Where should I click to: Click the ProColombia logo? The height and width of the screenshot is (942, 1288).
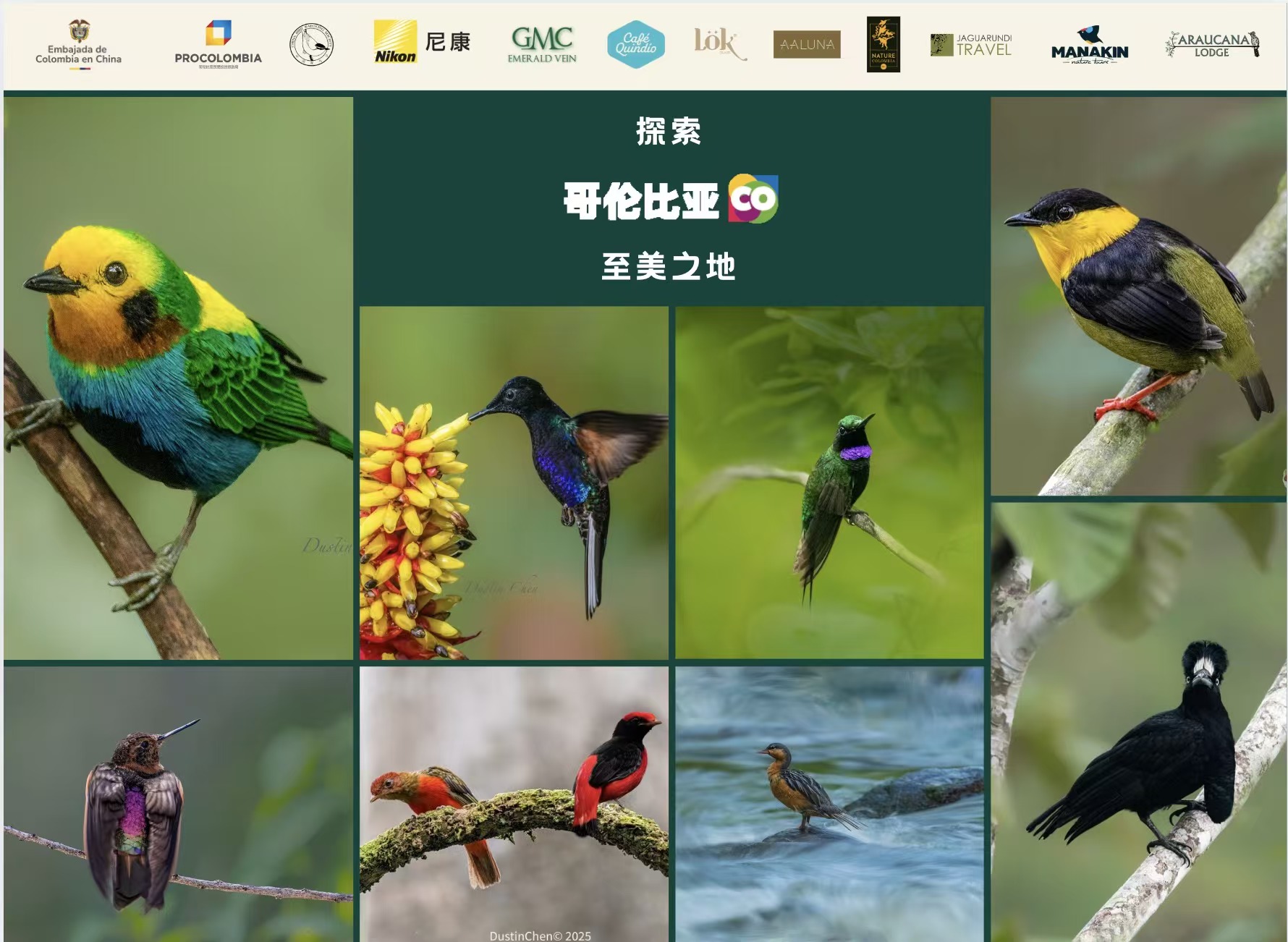coord(218,45)
